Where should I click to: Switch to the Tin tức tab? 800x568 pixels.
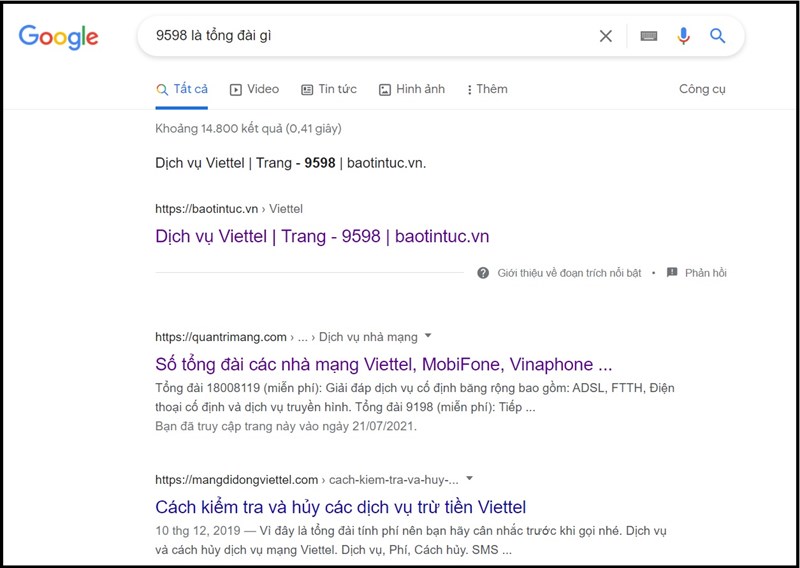point(329,89)
